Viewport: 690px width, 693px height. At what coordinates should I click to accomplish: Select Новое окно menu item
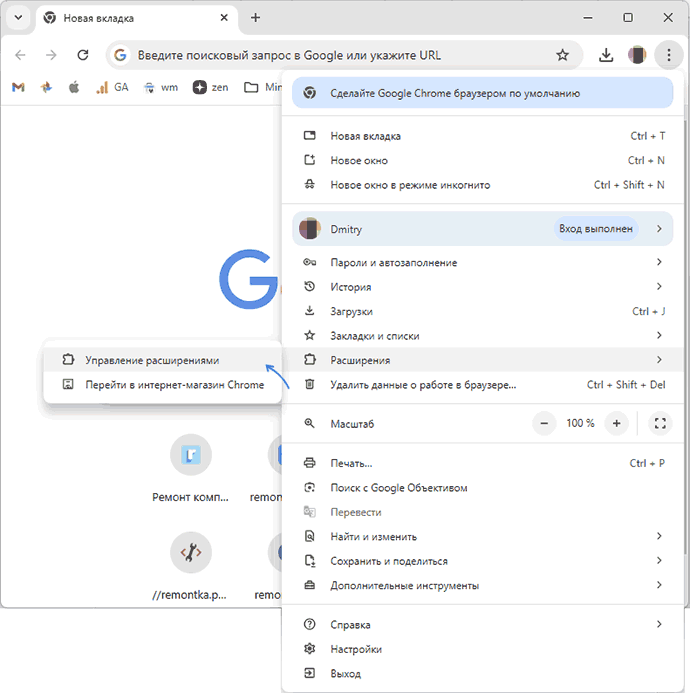click(482, 160)
